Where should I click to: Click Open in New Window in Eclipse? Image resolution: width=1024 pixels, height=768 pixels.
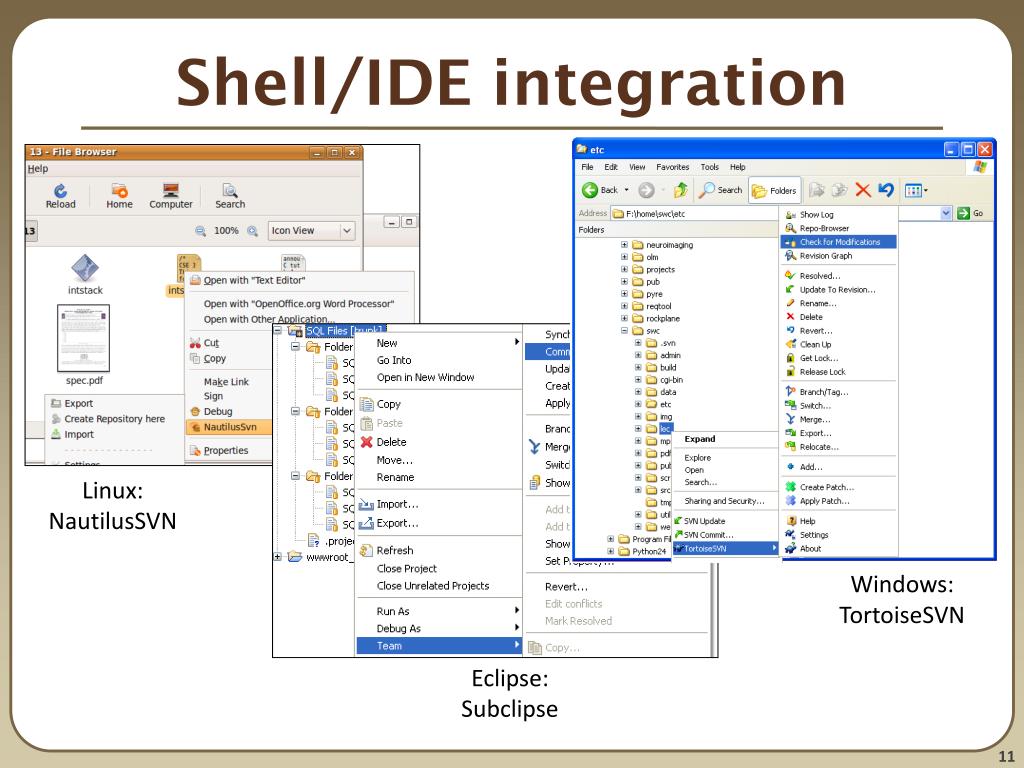tap(425, 377)
